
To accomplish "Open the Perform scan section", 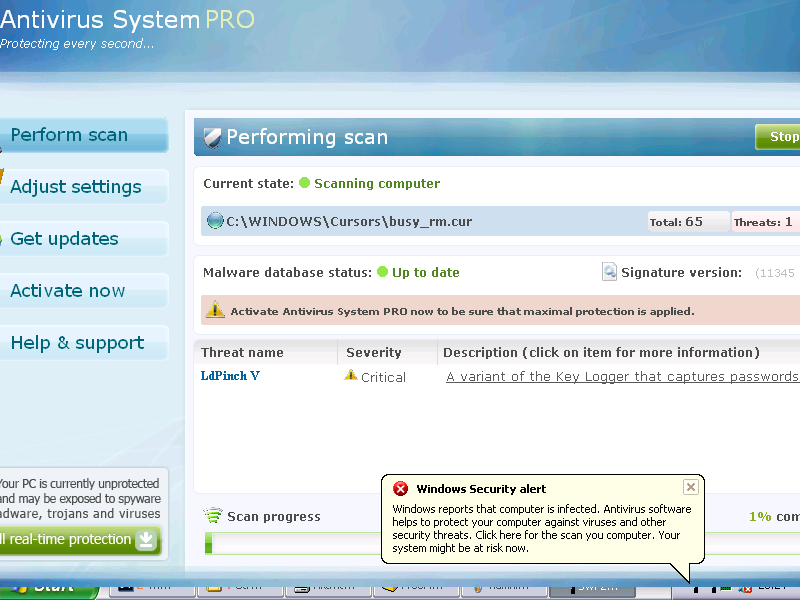I will 70,135.
